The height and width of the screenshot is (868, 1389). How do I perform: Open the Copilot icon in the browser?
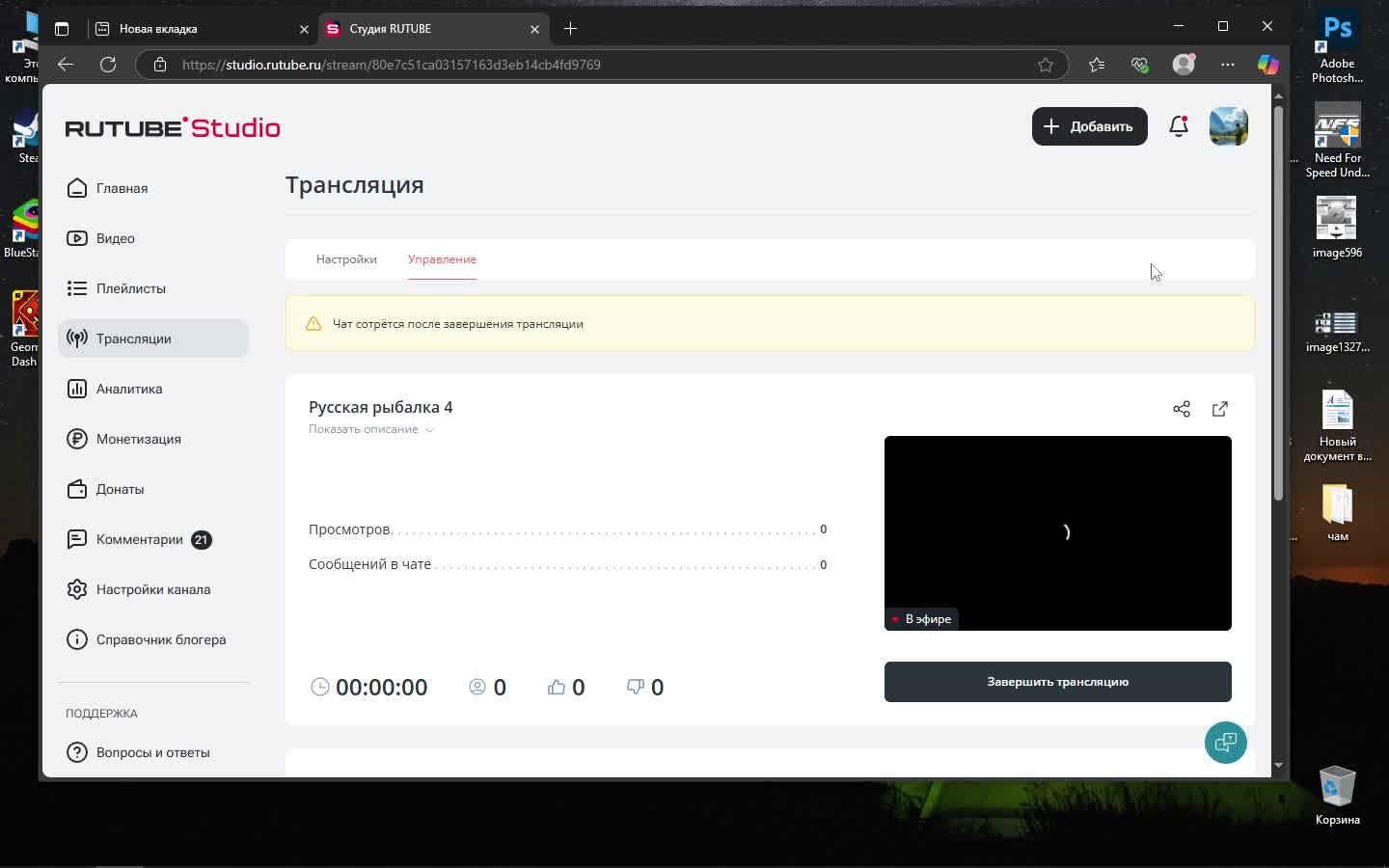tap(1267, 65)
